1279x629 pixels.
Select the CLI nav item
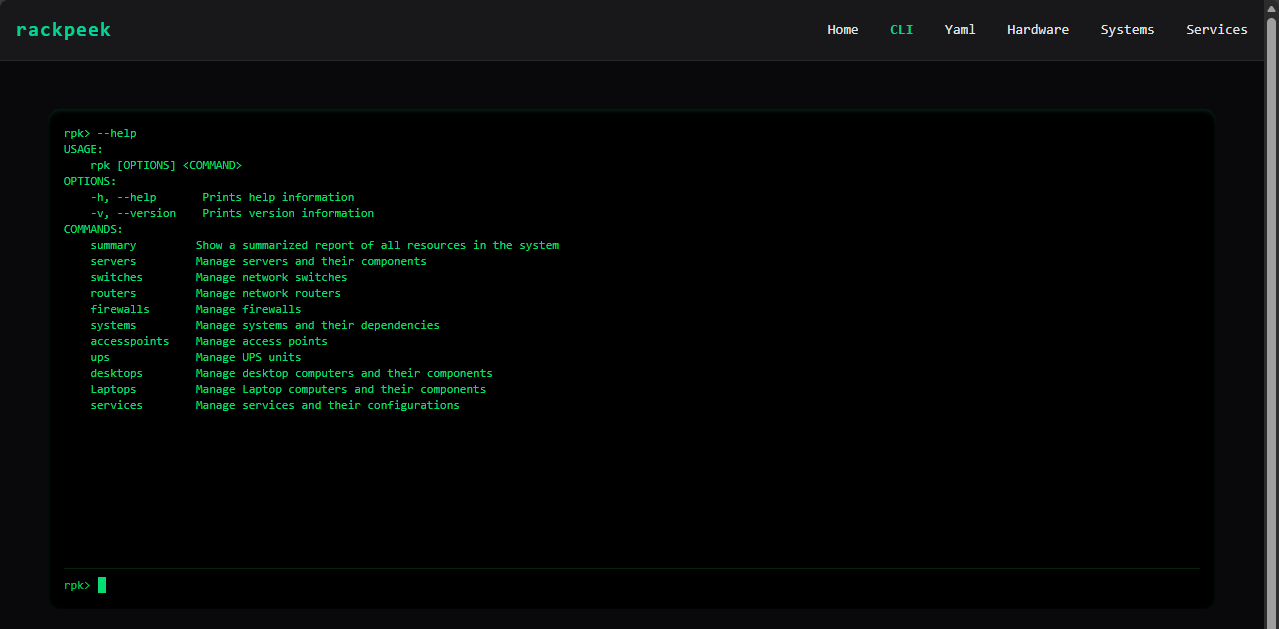[901, 30]
